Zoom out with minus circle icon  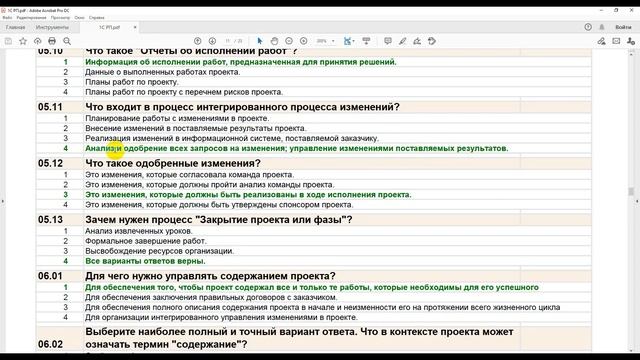[289, 41]
